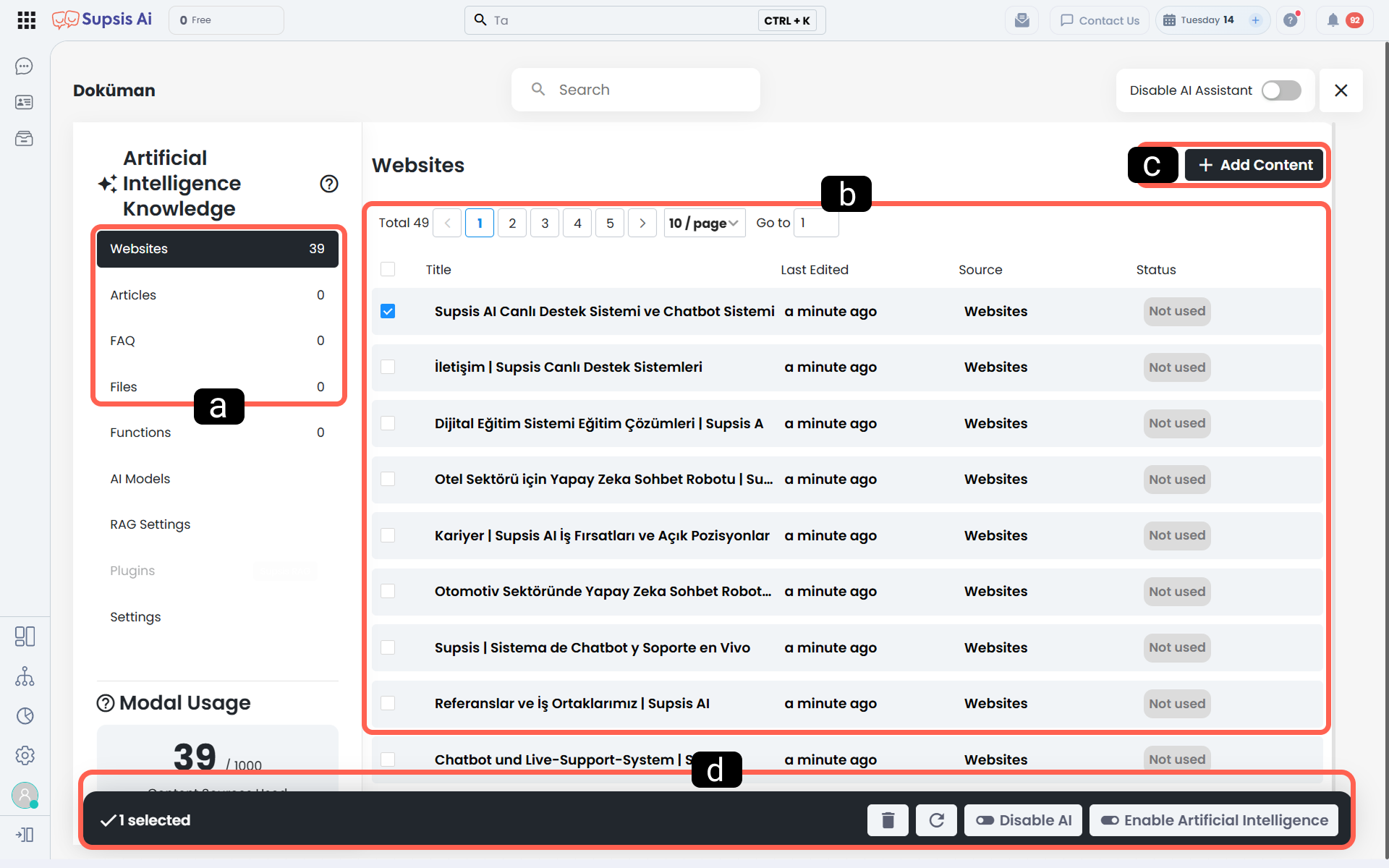Open the hierarchy tree sidebar icon
1389x868 pixels.
pyautogui.click(x=25, y=676)
